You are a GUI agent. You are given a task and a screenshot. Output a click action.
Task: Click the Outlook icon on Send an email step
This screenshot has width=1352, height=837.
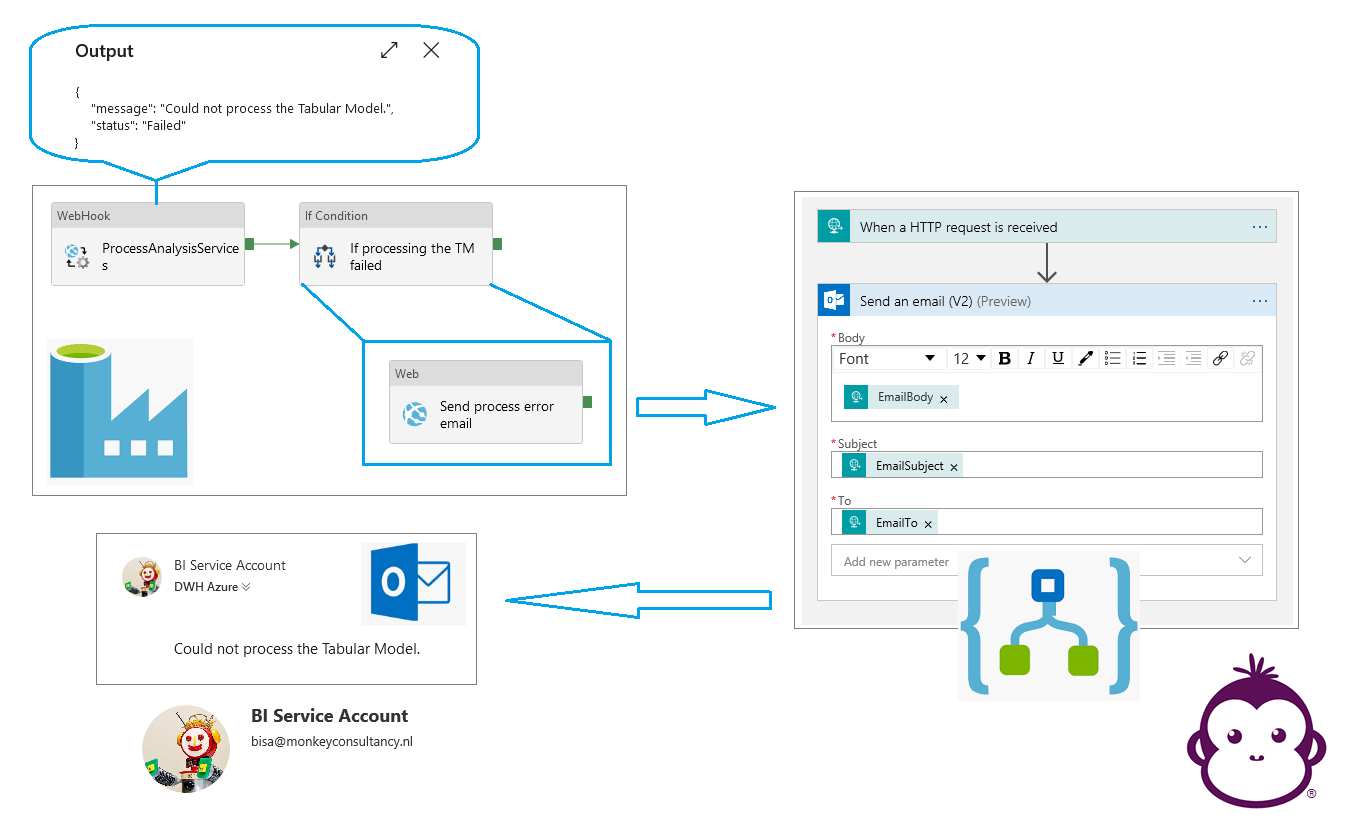(x=833, y=301)
